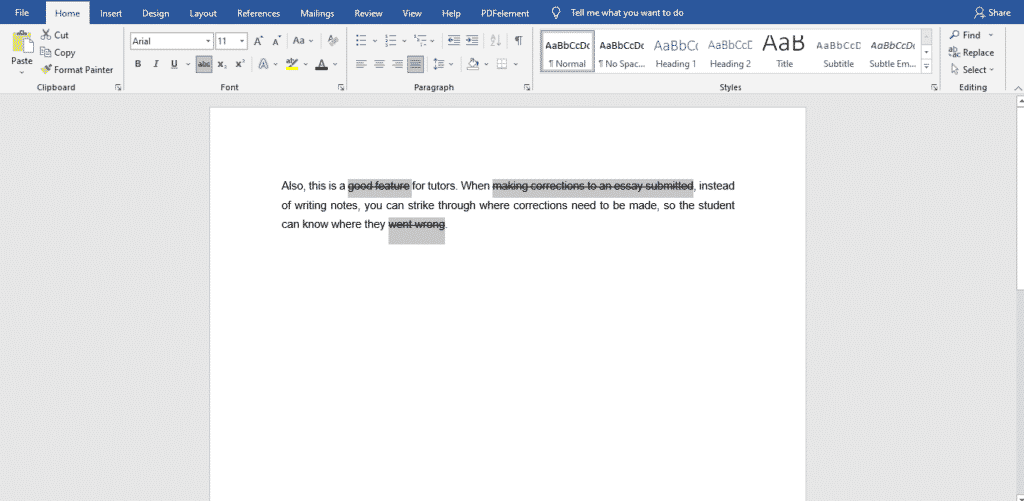Click the Share button
The width and height of the screenshot is (1024, 501).
(x=992, y=13)
